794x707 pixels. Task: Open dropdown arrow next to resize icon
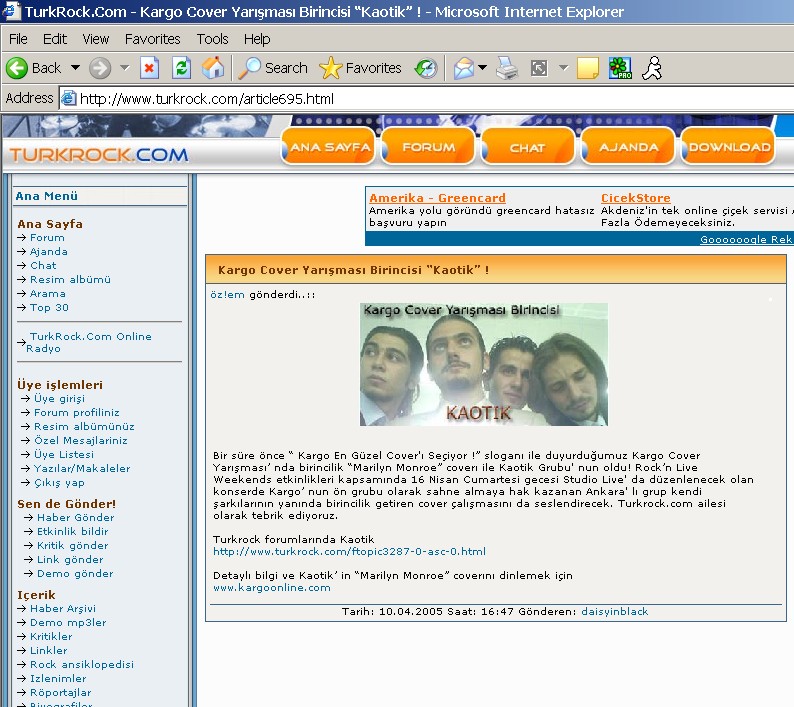(x=563, y=67)
